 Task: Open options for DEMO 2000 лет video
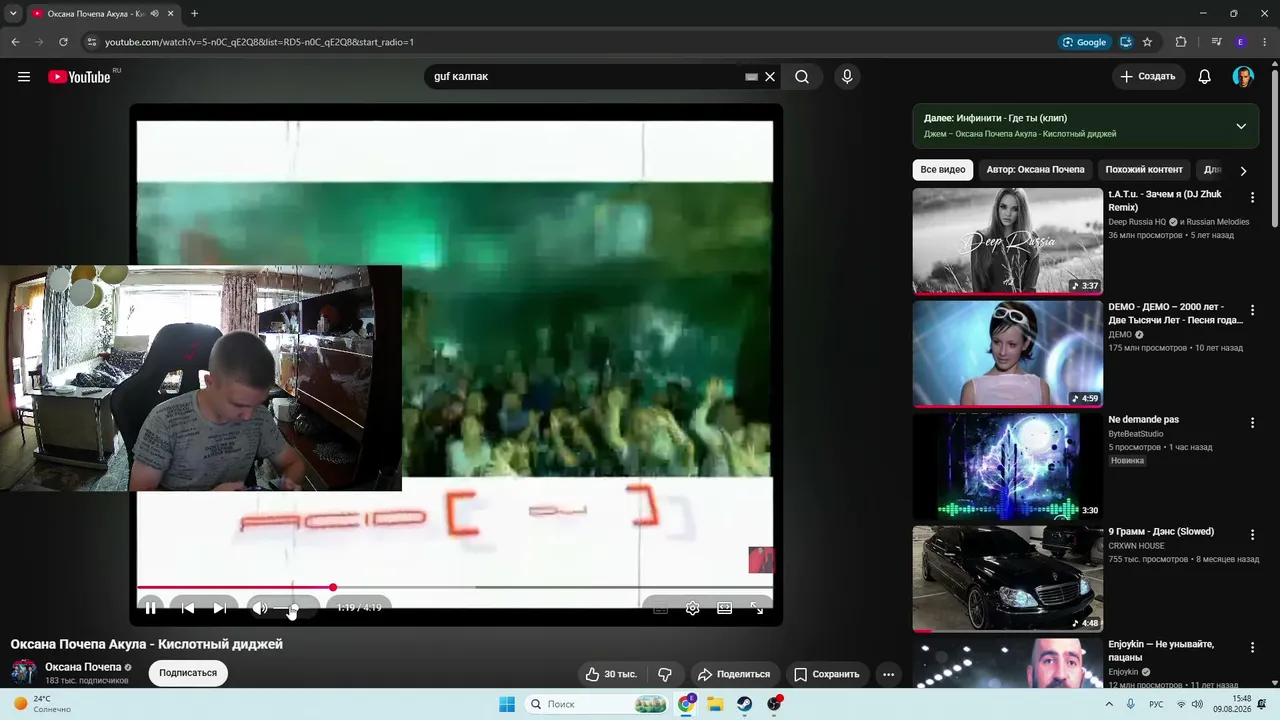click(x=1252, y=311)
